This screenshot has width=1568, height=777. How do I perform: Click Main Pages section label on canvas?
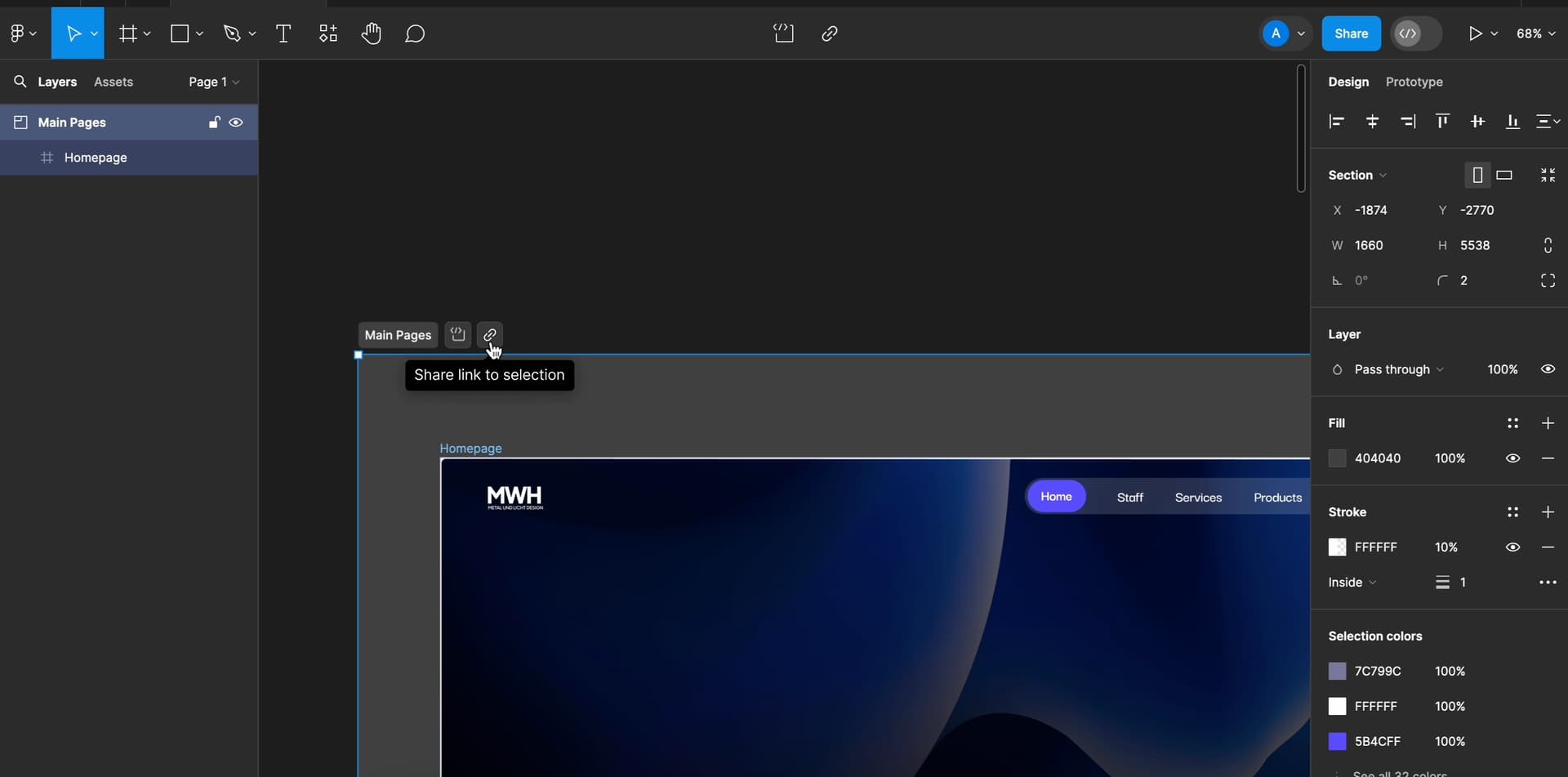(x=398, y=335)
